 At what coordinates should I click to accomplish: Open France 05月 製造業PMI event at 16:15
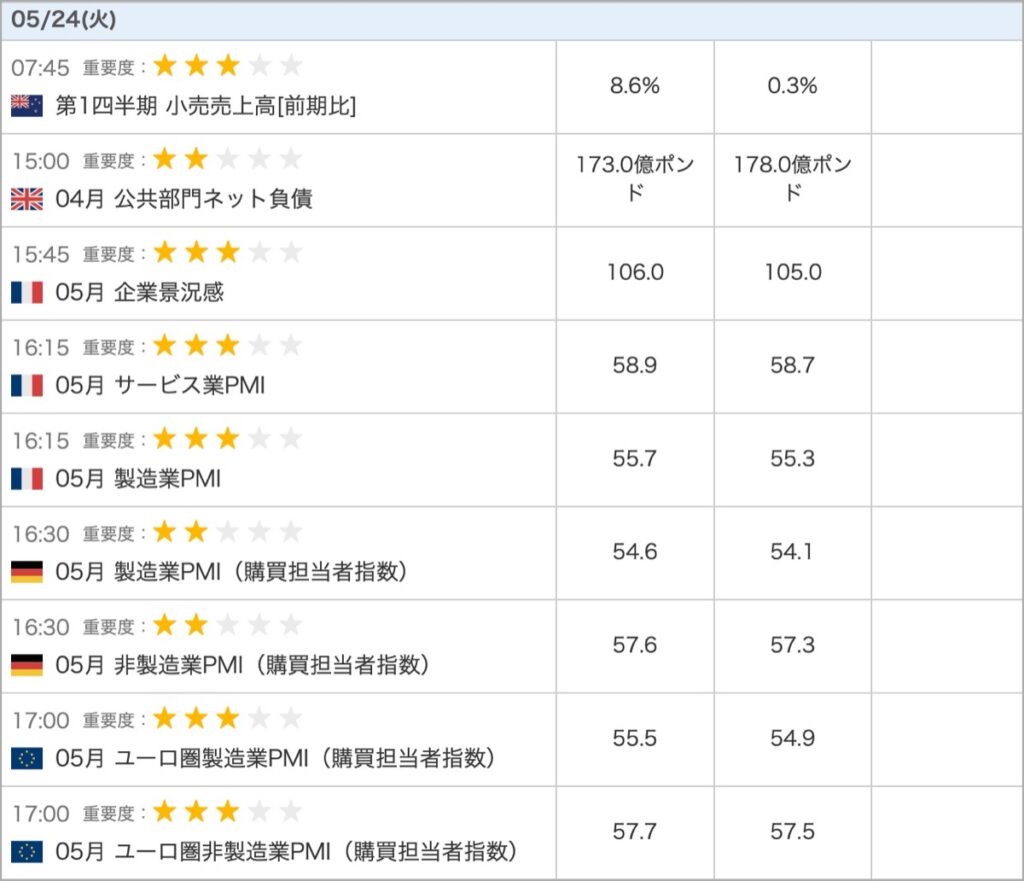point(138,479)
